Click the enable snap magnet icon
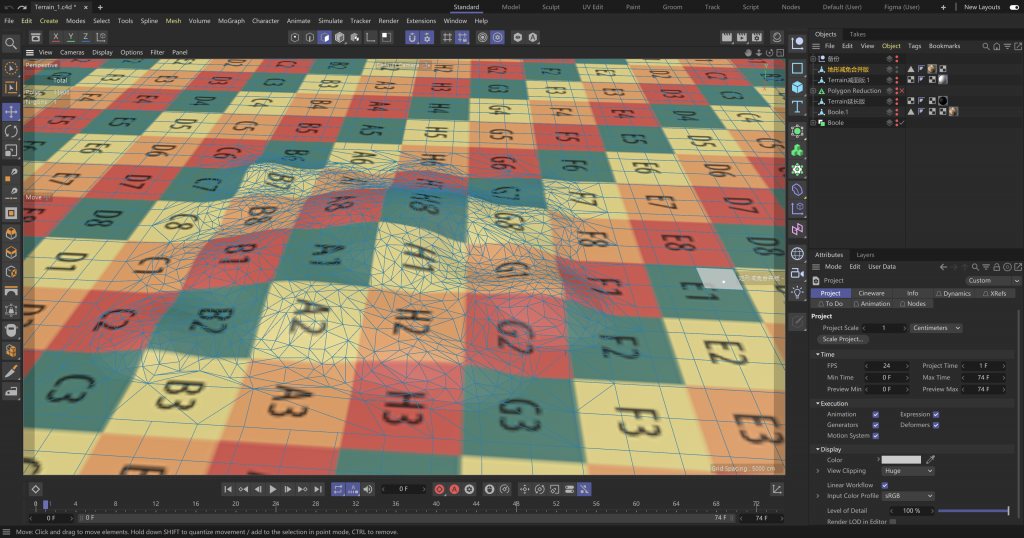 [412, 37]
